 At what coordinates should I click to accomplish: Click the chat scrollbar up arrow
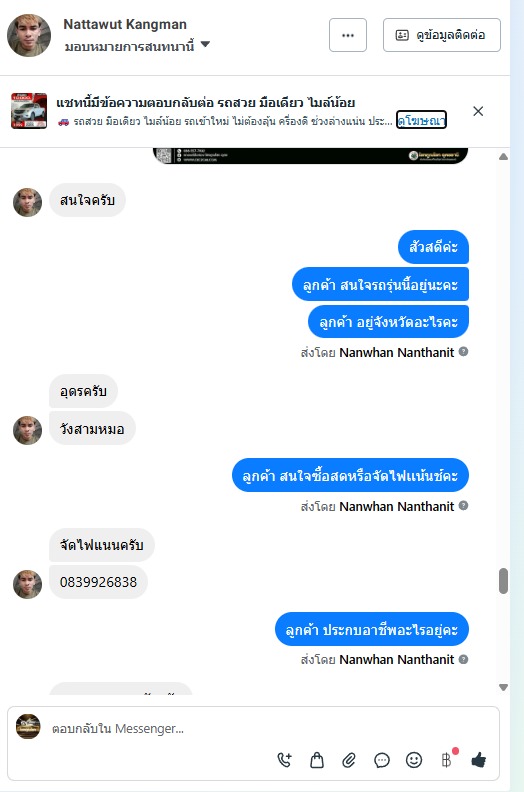pyautogui.click(x=503, y=157)
